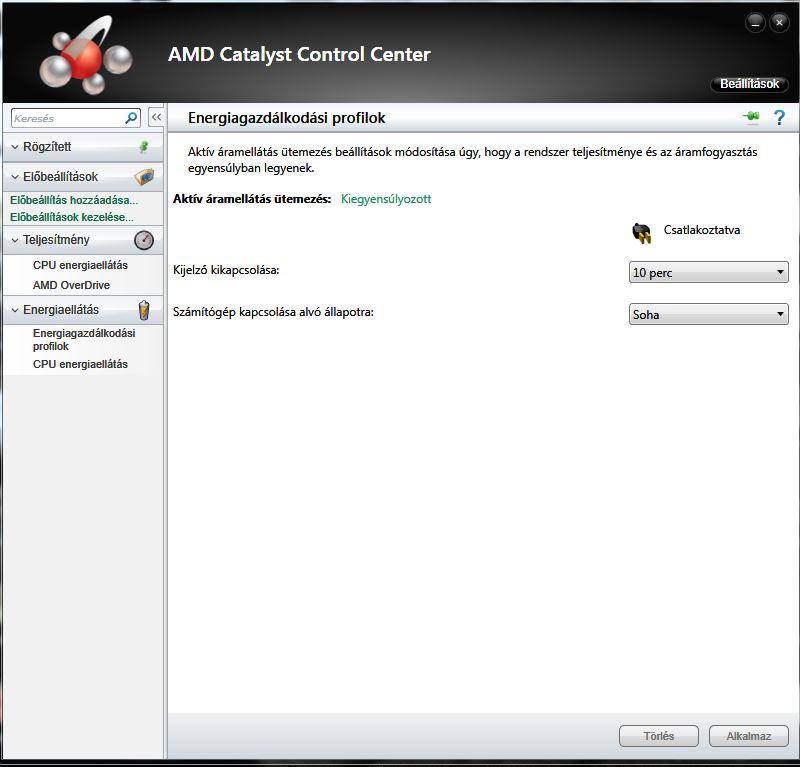Click the green pin page icon near help
Viewport: 800px width, 767px height.
click(751, 118)
